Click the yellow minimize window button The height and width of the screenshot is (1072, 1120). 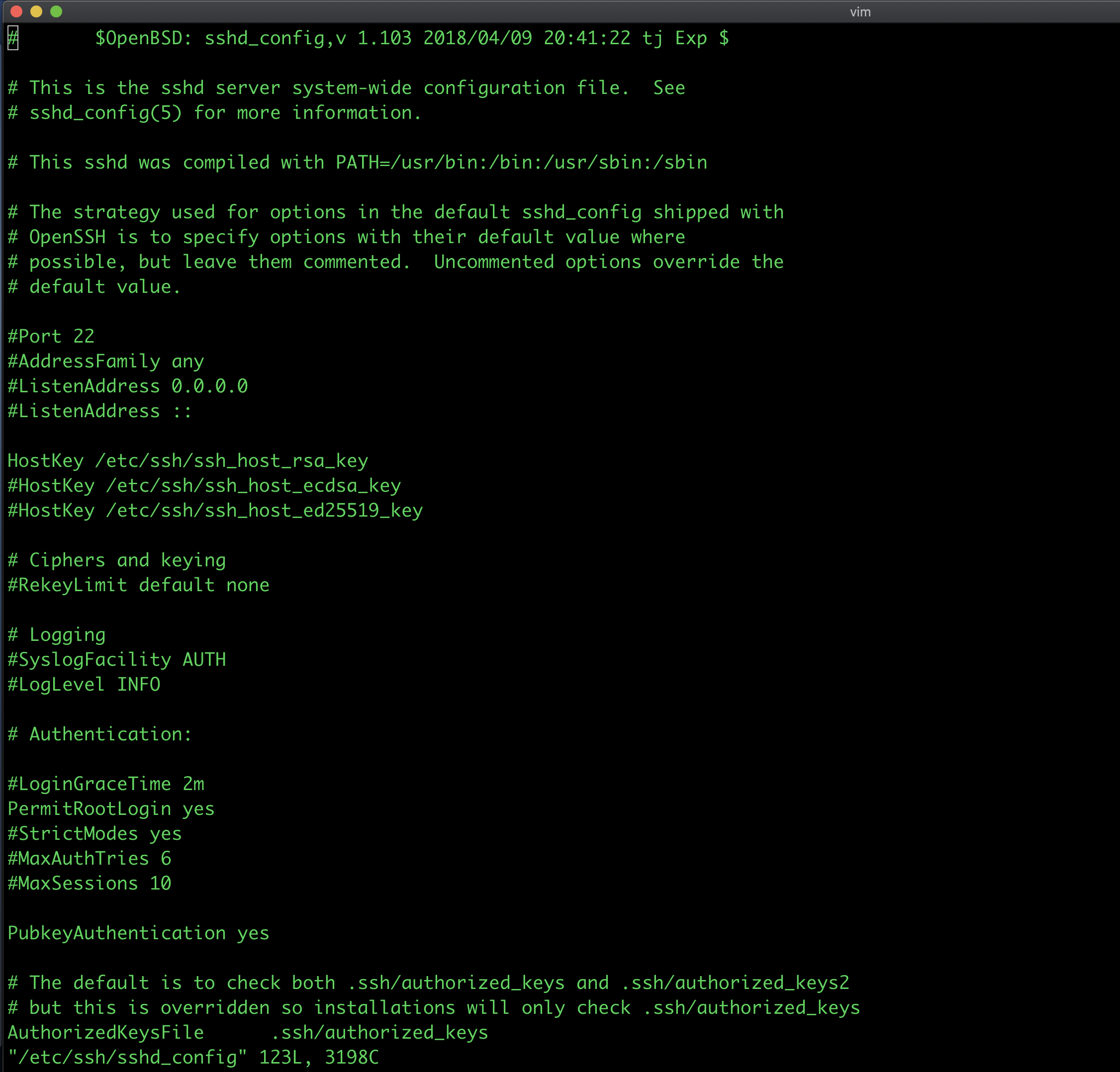[x=37, y=11]
